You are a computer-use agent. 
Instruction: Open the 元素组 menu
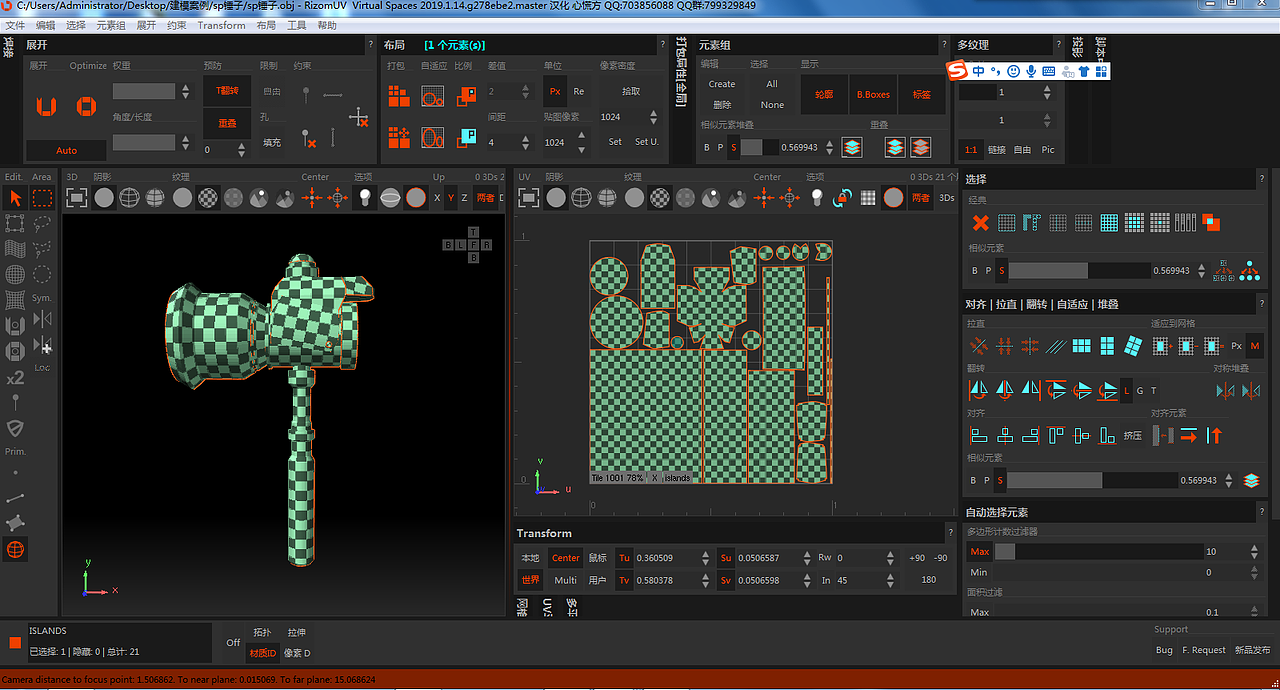click(x=111, y=25)
